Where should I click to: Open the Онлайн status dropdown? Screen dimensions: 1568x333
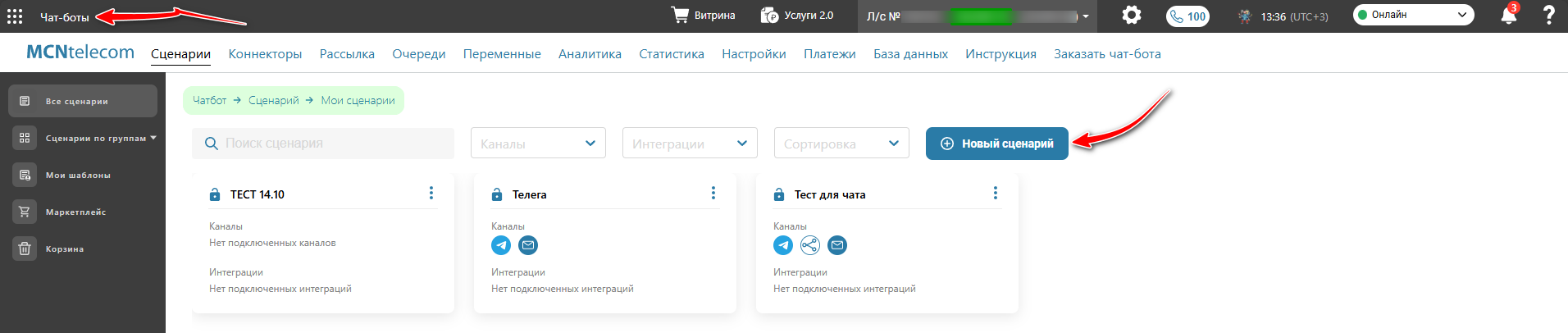[x=1413, y=15]
